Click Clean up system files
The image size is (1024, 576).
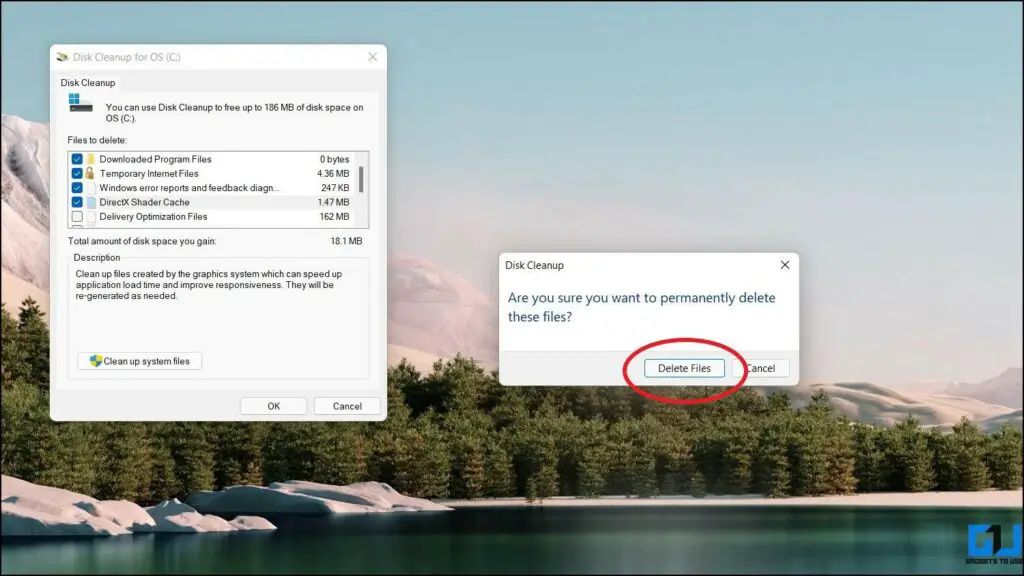[x=138, y=361]
